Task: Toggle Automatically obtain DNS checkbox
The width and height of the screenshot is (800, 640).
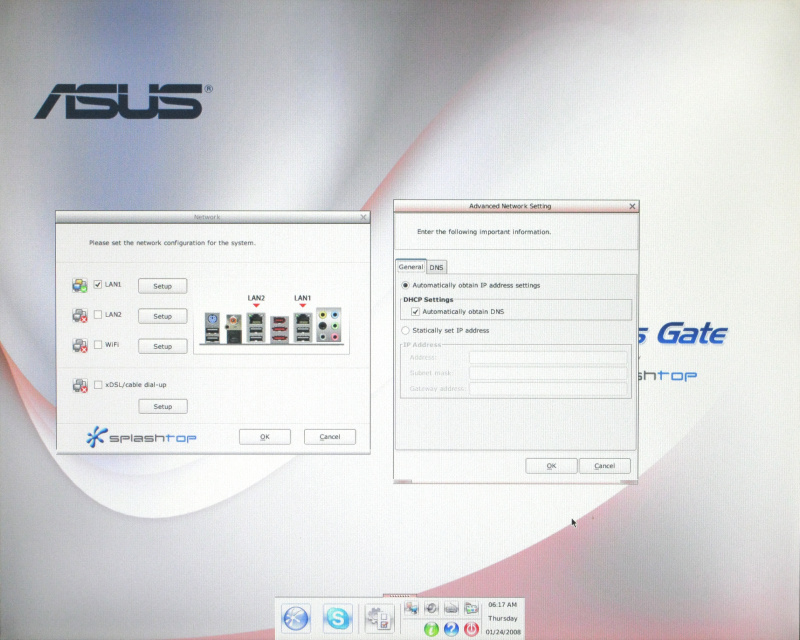Action: (x=415, y=311)
